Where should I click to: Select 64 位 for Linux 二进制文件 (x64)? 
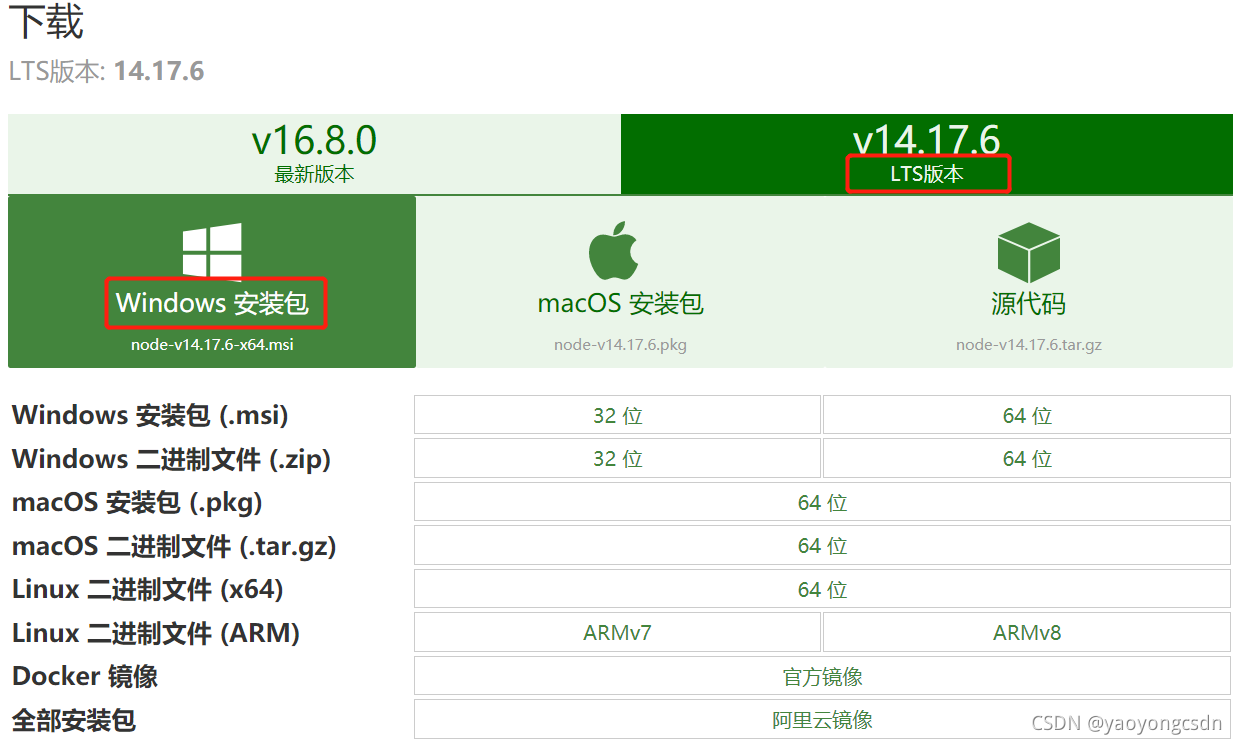click(823, 589)
